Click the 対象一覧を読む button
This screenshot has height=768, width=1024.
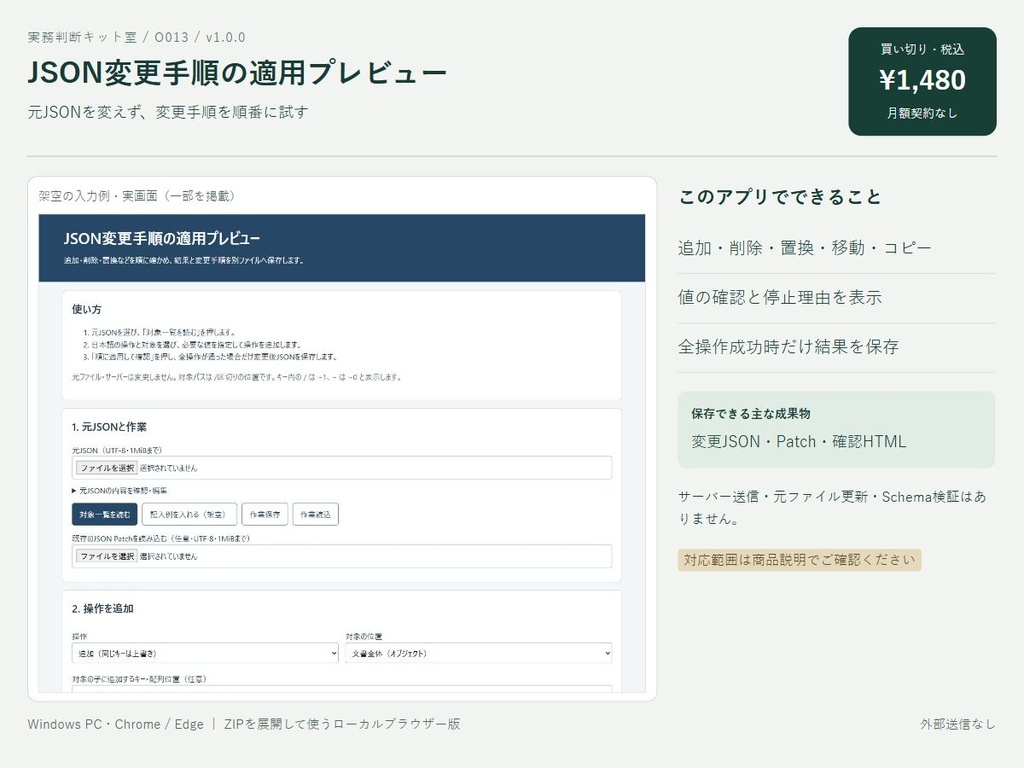[x=104, y=515]
